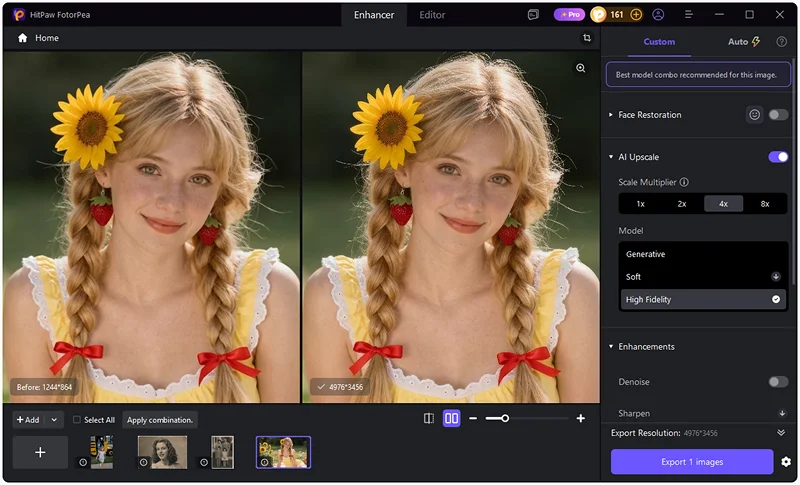Enable the Face Restoration toggle

tap(778, 115)
